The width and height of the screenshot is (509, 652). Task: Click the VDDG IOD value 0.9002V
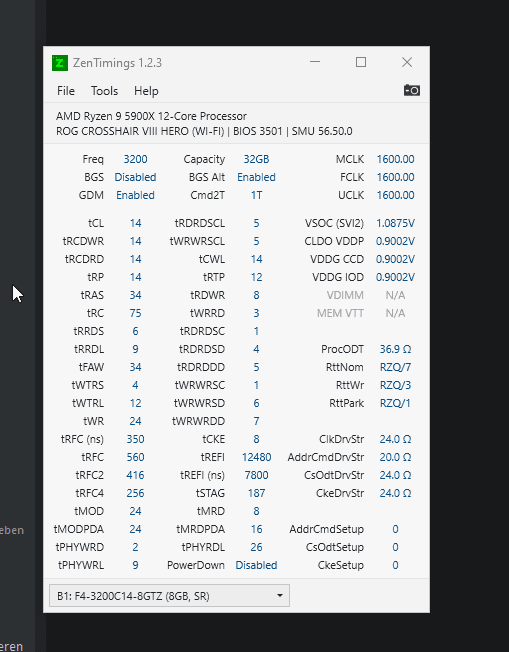395,277
